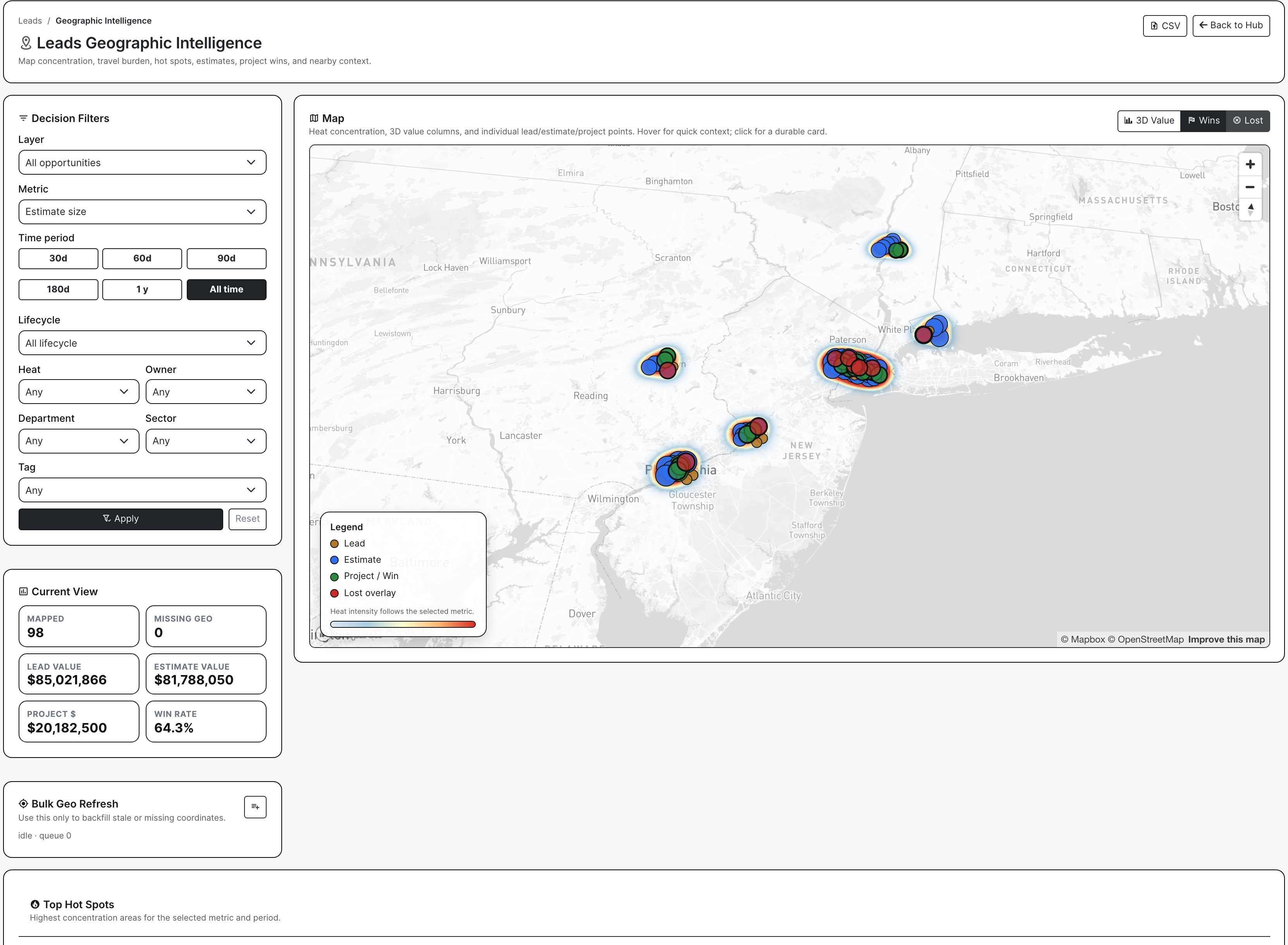Click Geographic Intelligence breadcrumb item
Image resolution: width=1288 pixels, height=945 pixels.
click(103, 21)
